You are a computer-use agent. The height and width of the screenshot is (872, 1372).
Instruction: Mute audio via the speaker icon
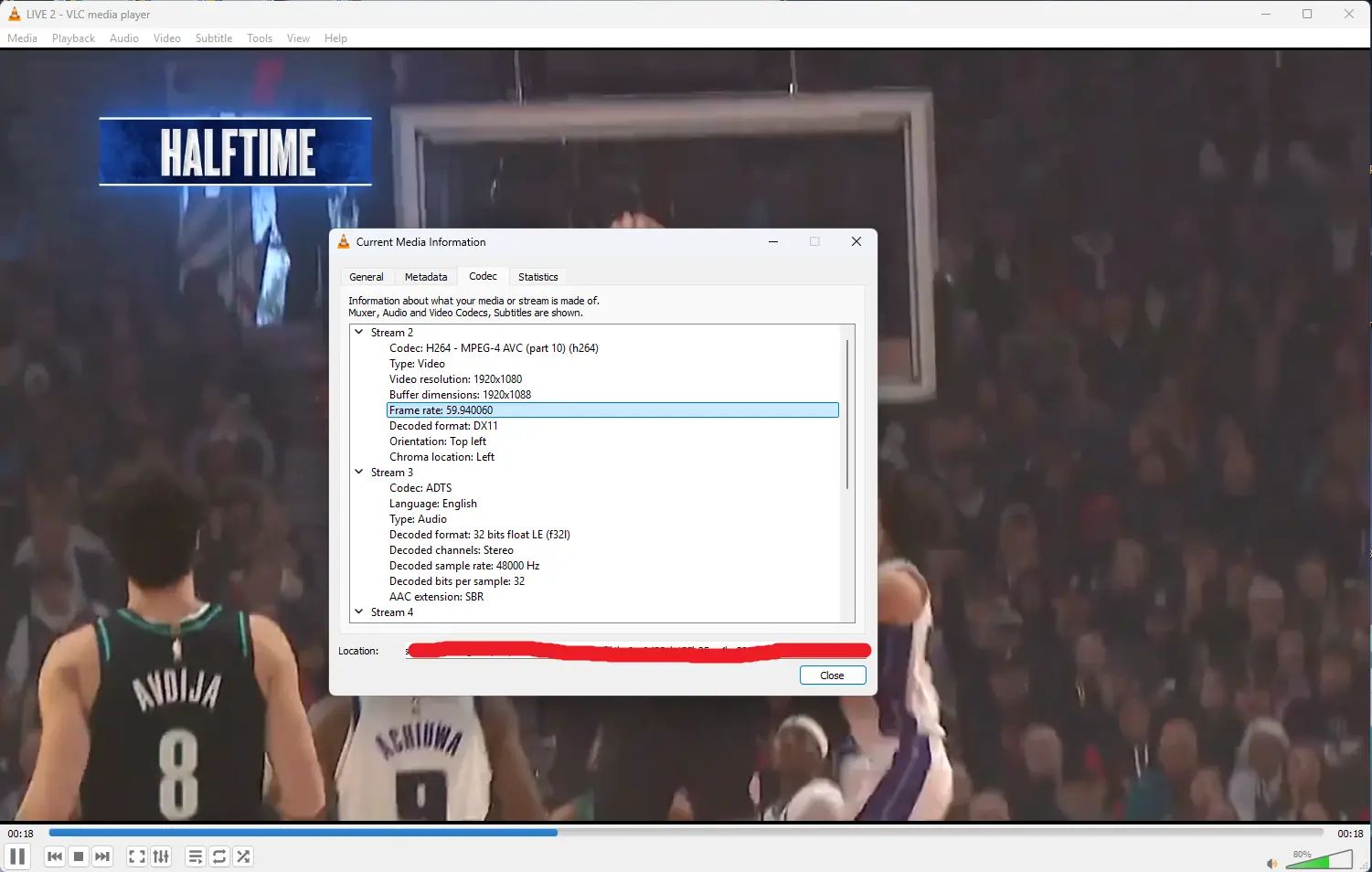coord(1271,864)
